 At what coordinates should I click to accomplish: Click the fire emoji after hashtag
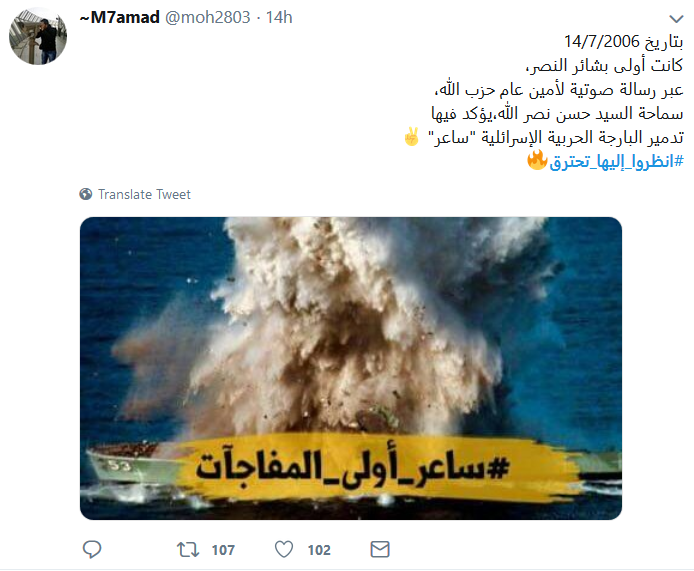pyautogui.click(x=537, y=160)
